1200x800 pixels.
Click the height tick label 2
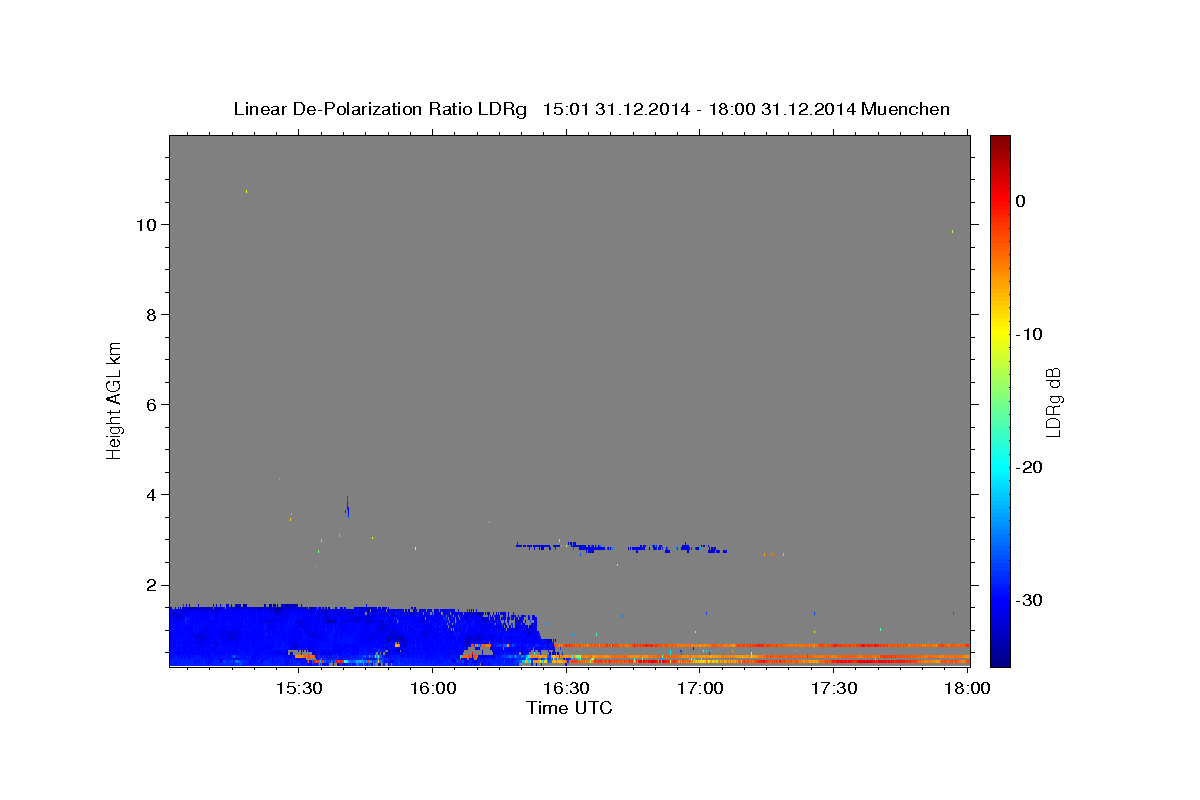[x=154, y=584]
